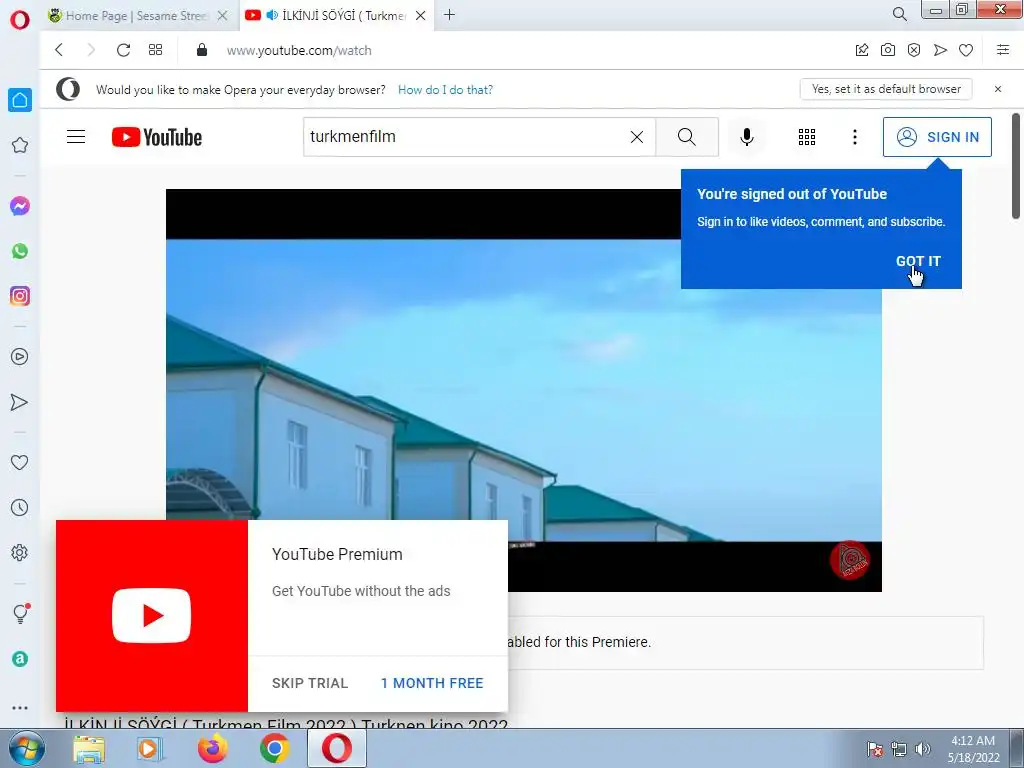This screenshot has width=1024, height=768.
Task: Open a new tab with plus button
Action: point(449,14)
